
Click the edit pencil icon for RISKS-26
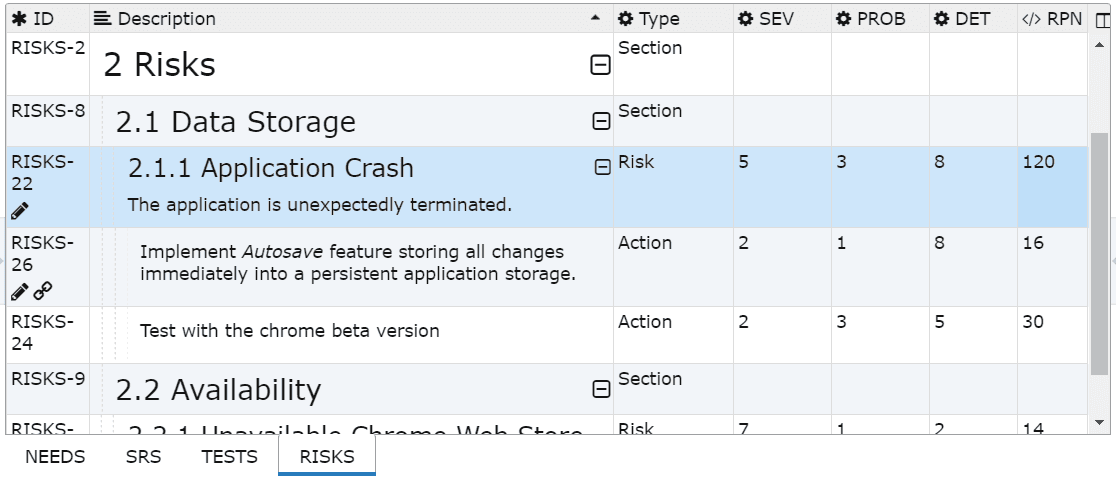pos(20,291)
